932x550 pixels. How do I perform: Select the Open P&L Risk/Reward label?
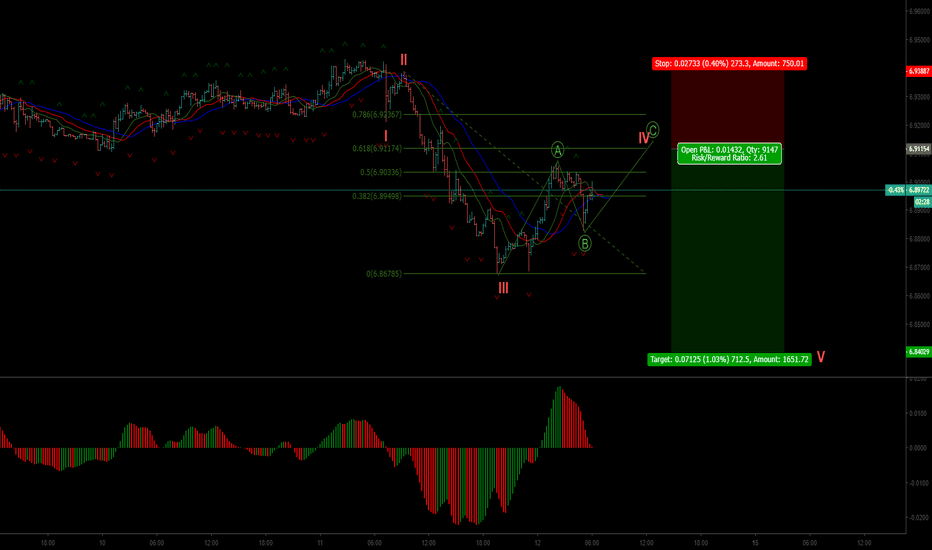pyautogui.click(x=729, y=154)
